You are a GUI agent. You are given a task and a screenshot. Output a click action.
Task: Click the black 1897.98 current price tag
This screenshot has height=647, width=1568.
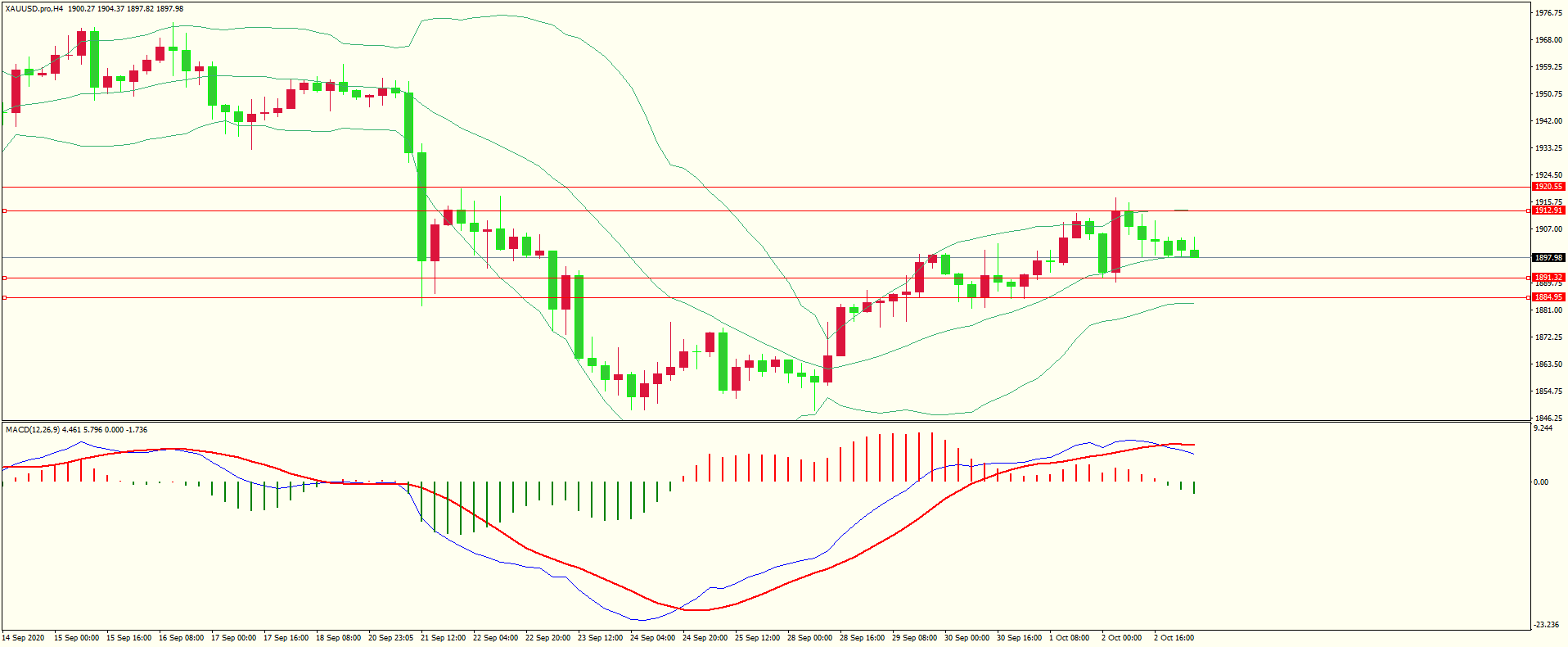1548,258
